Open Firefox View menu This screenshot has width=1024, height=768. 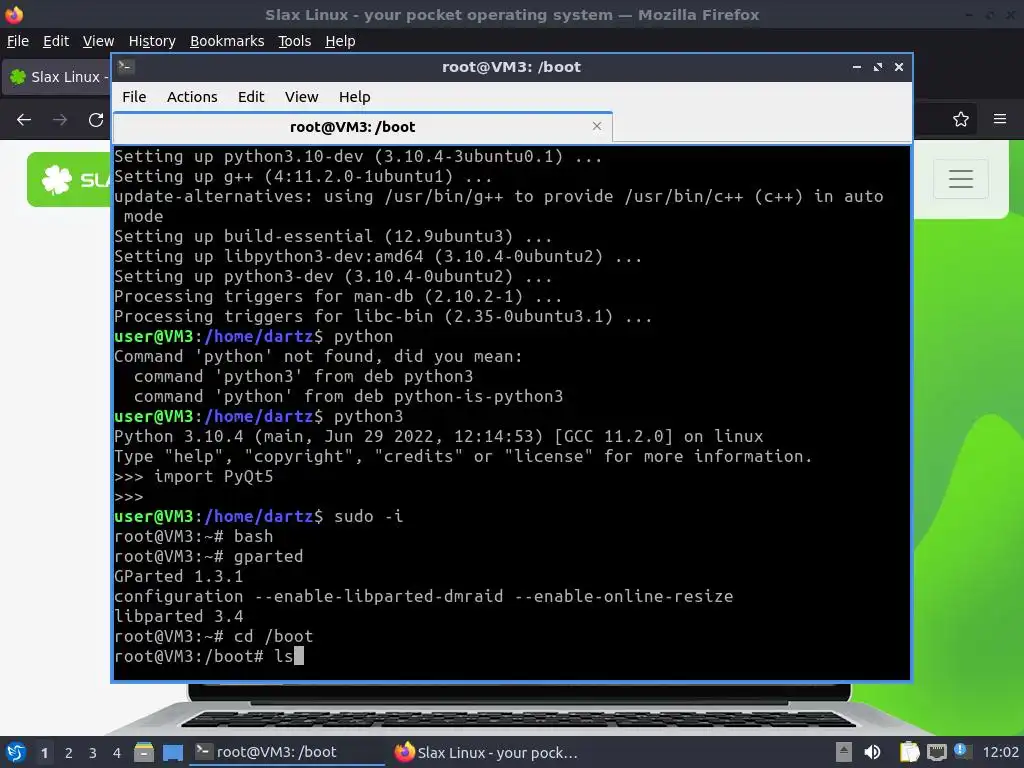coord(98,41)
